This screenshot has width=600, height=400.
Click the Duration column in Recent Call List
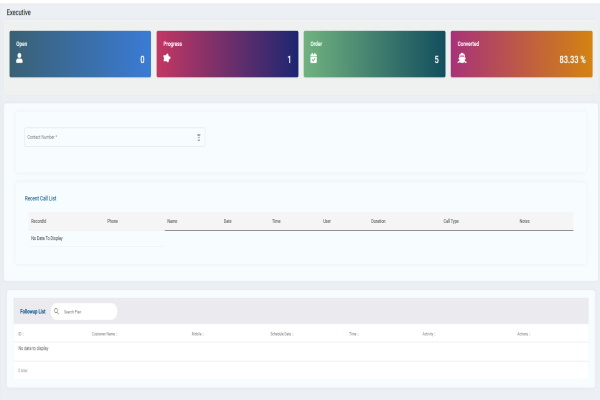[378, 220]
